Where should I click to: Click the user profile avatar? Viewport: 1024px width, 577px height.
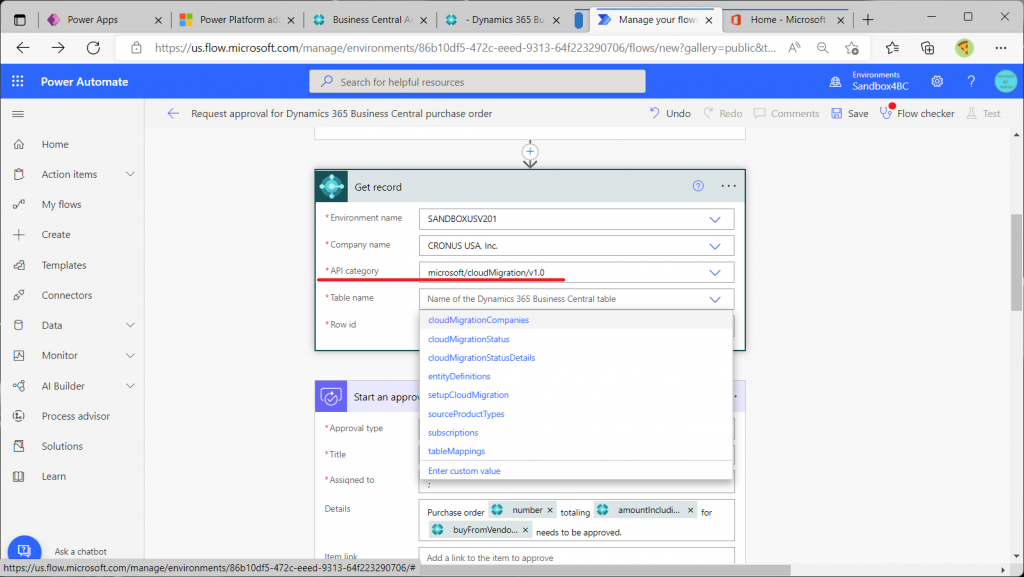(1006, 82)
